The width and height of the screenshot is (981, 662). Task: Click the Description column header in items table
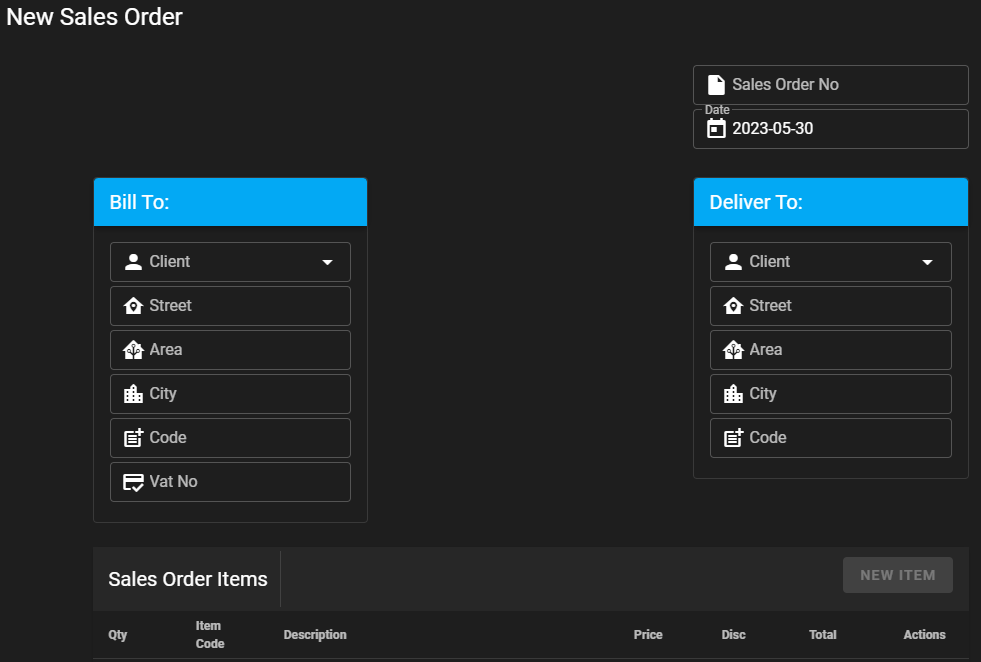[315, 635]
